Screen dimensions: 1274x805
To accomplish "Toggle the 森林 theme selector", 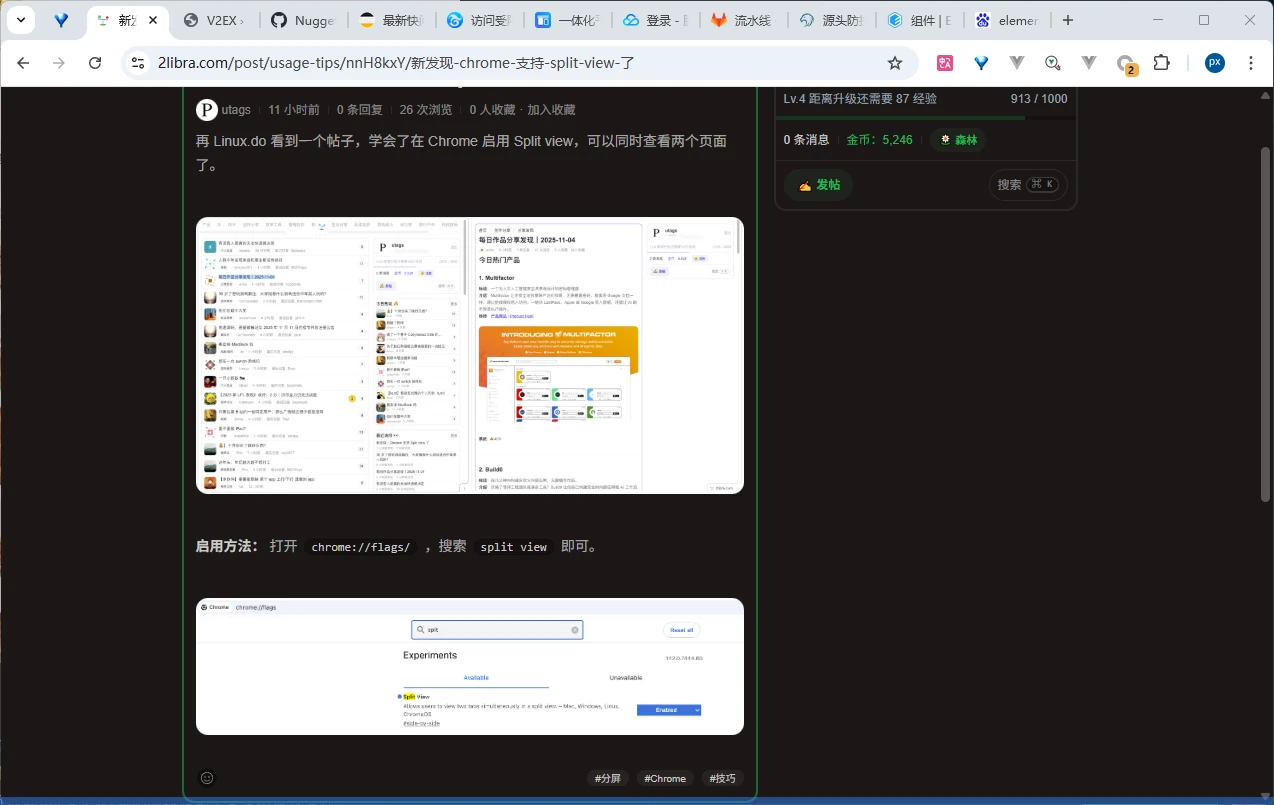I will tap(958, 140).
